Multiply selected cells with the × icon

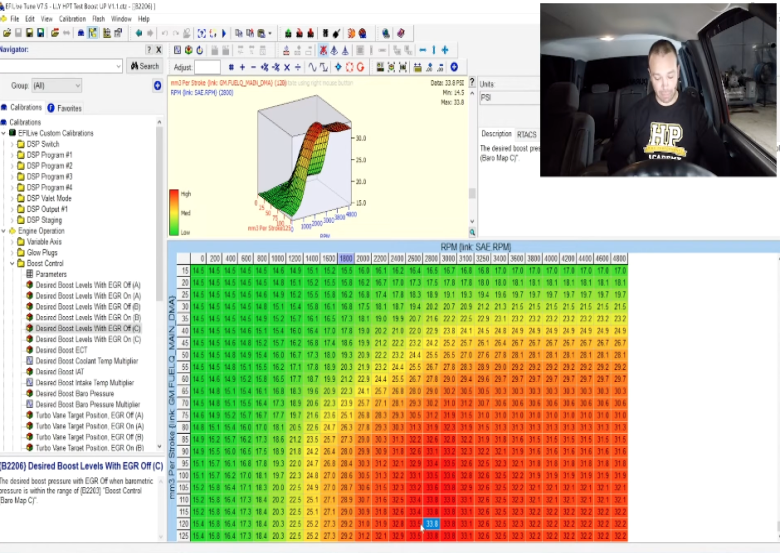point(287,67)
